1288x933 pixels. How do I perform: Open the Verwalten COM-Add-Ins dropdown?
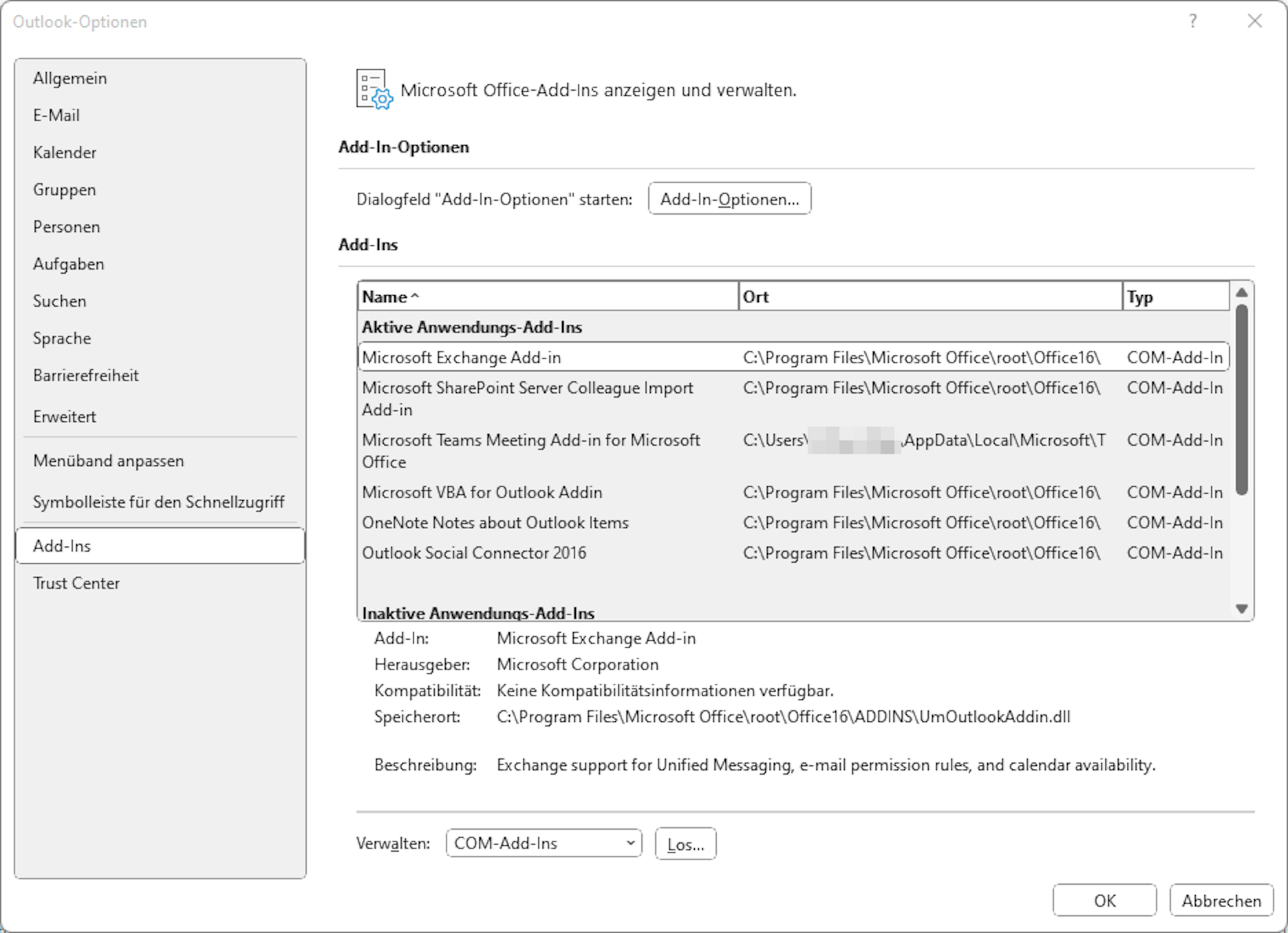[544, 843]
